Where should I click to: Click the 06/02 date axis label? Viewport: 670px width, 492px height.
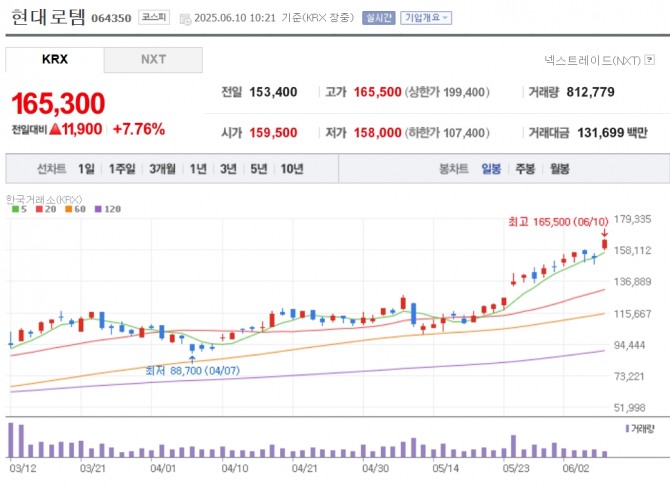[x=576, y=468]
